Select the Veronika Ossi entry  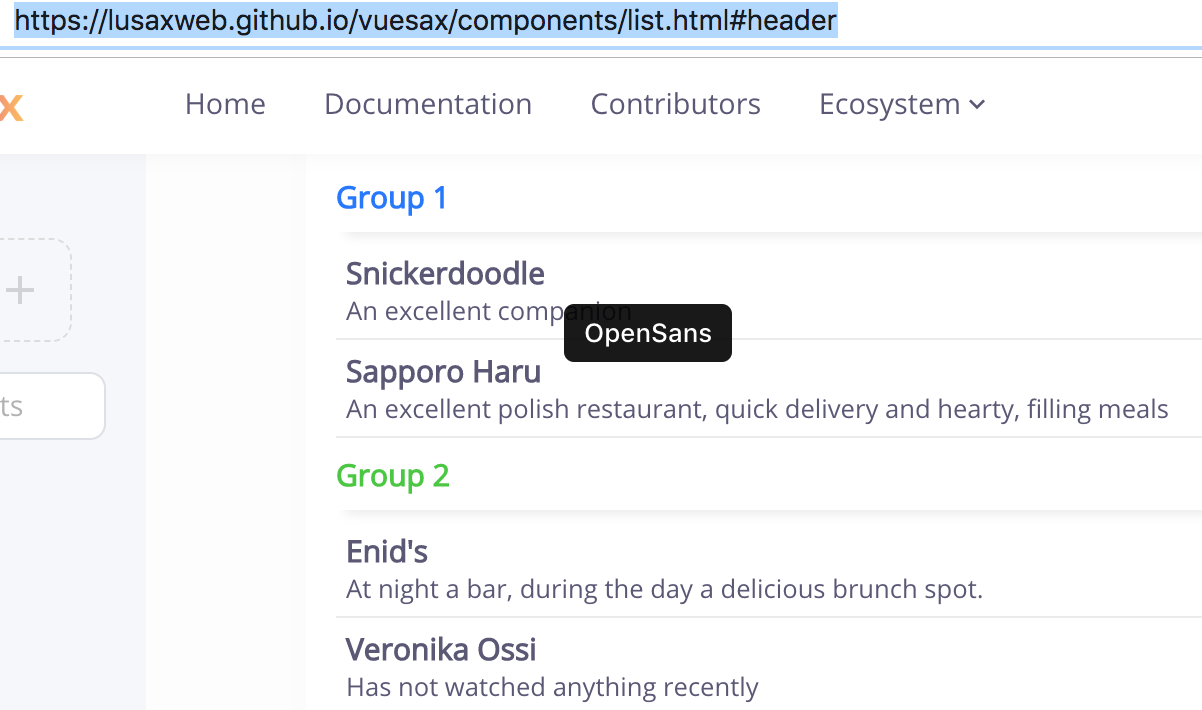coord(441,649)
